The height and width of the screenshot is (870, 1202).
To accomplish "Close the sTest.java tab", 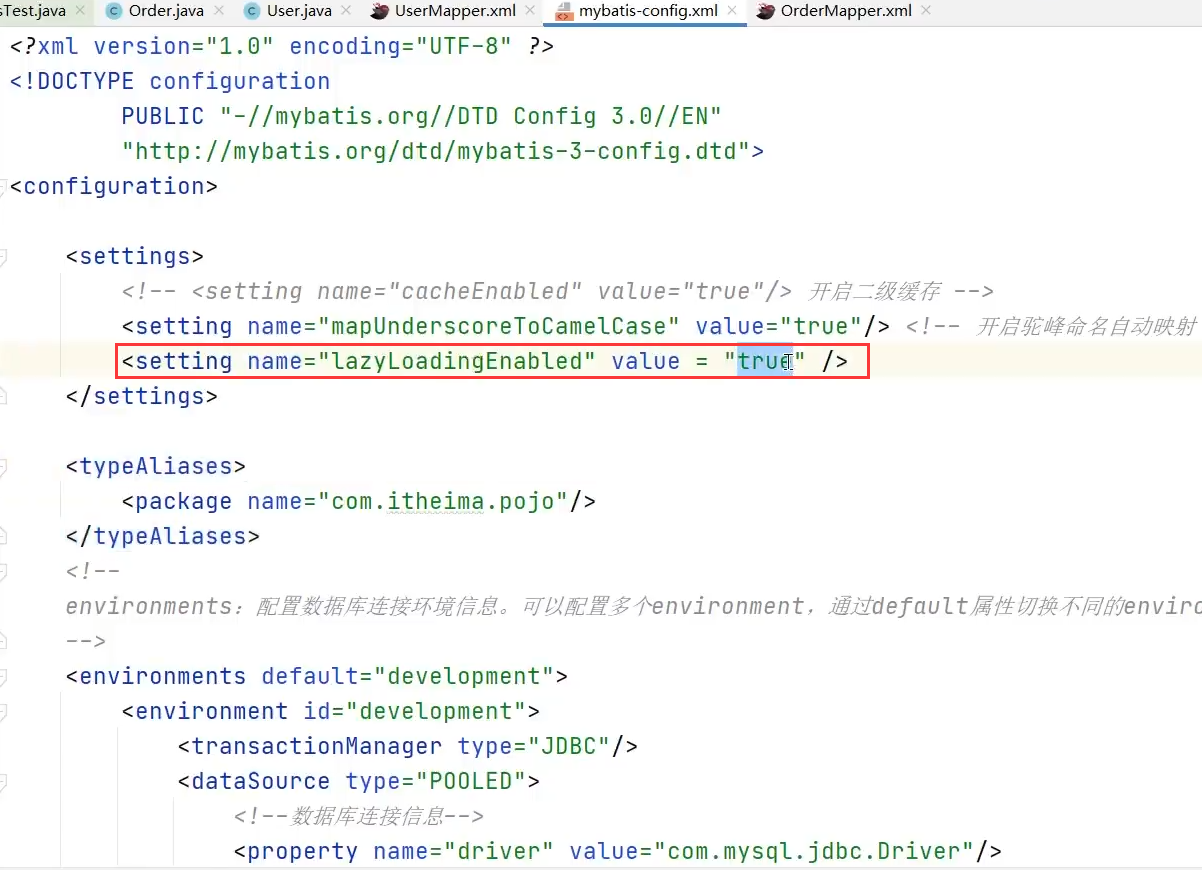I will [x=81, y=11].
